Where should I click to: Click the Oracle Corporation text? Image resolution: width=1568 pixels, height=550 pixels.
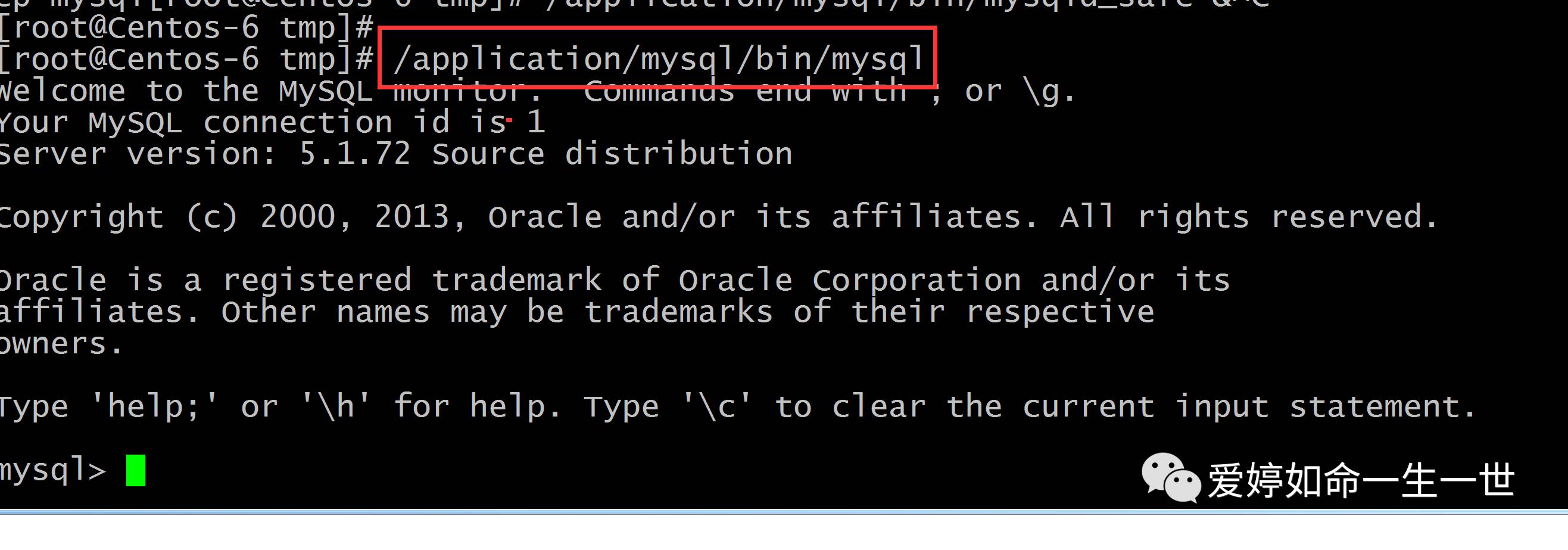point(850,280)
